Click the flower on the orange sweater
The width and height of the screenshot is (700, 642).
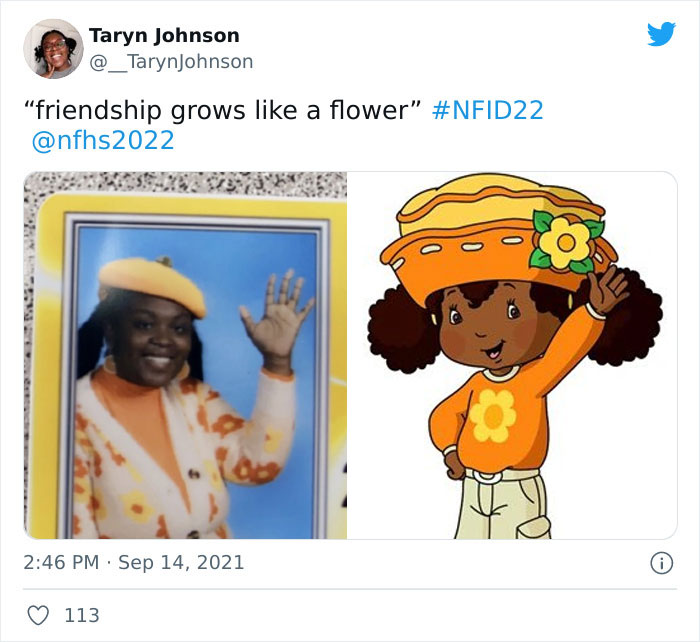click(x=493, y=415)
